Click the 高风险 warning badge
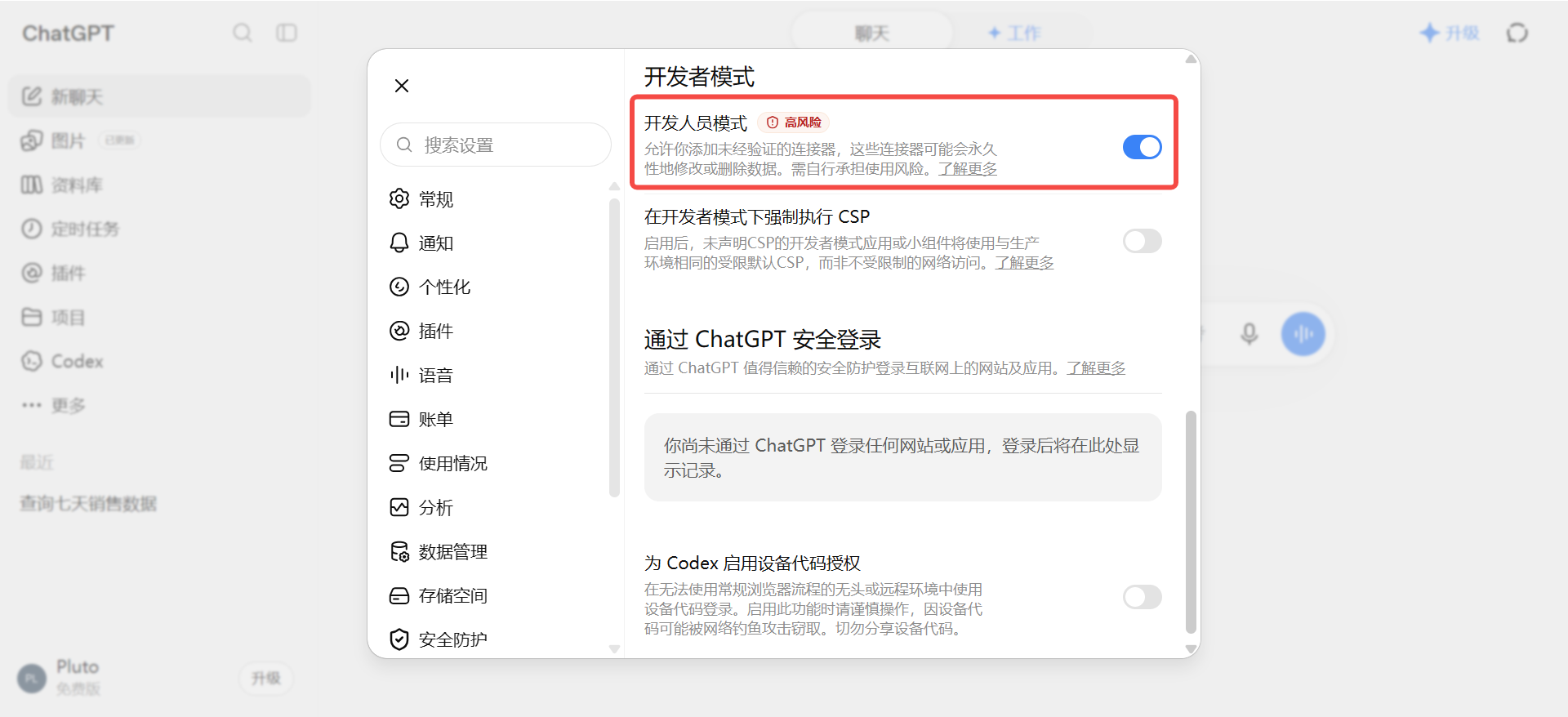The image size is (1568, 717). tap(794, 122)
